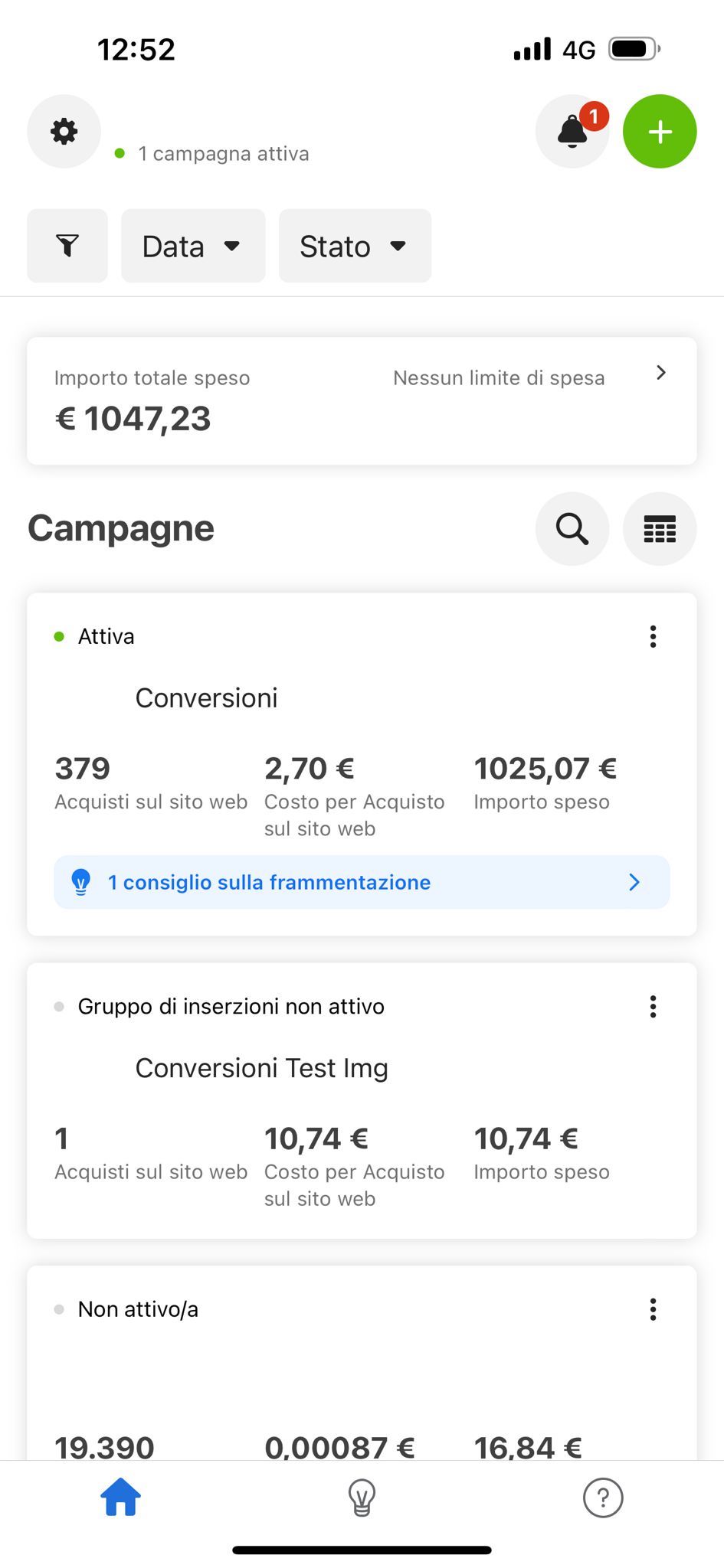Open settings via the gear icon
This screenshot has width=724, height=1568.
(64, 132)
